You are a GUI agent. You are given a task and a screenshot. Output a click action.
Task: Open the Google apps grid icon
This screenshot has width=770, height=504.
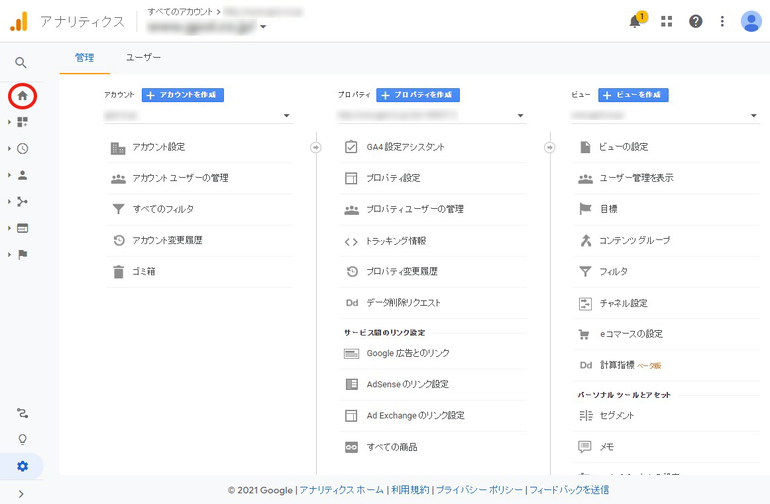[666, 22]
